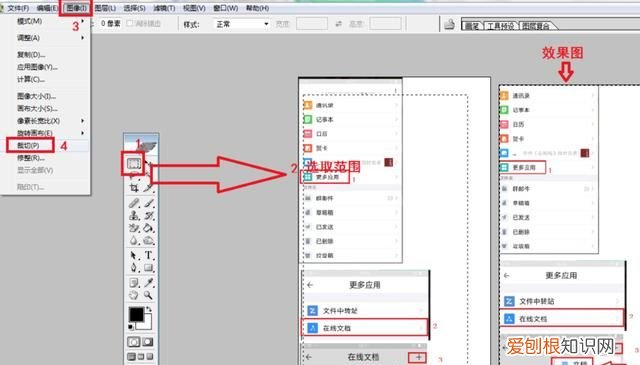Open the 文件(F) menu
640x365 pixels.
[18, 8]
